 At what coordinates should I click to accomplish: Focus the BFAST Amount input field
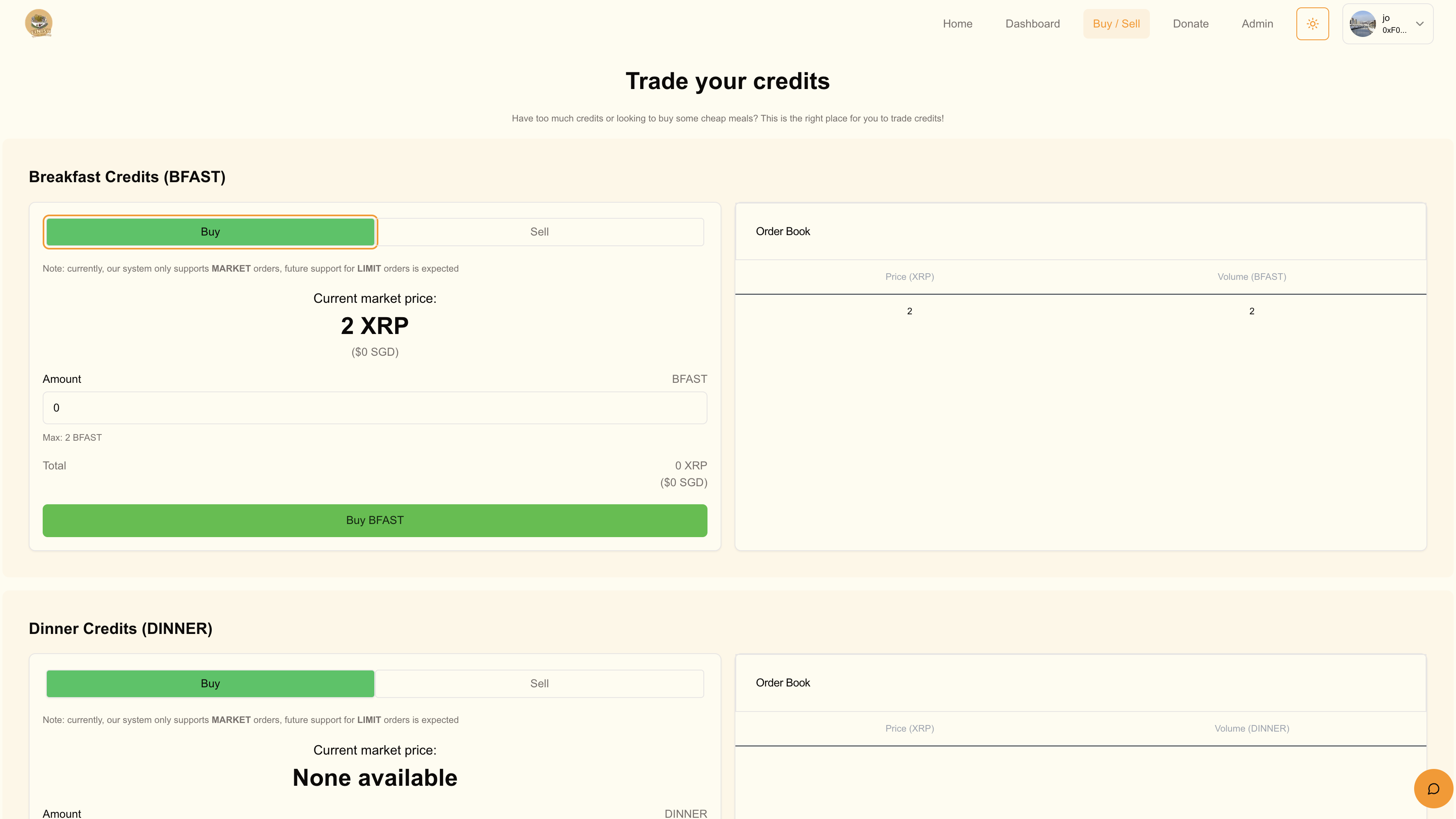tap(375, 407)
